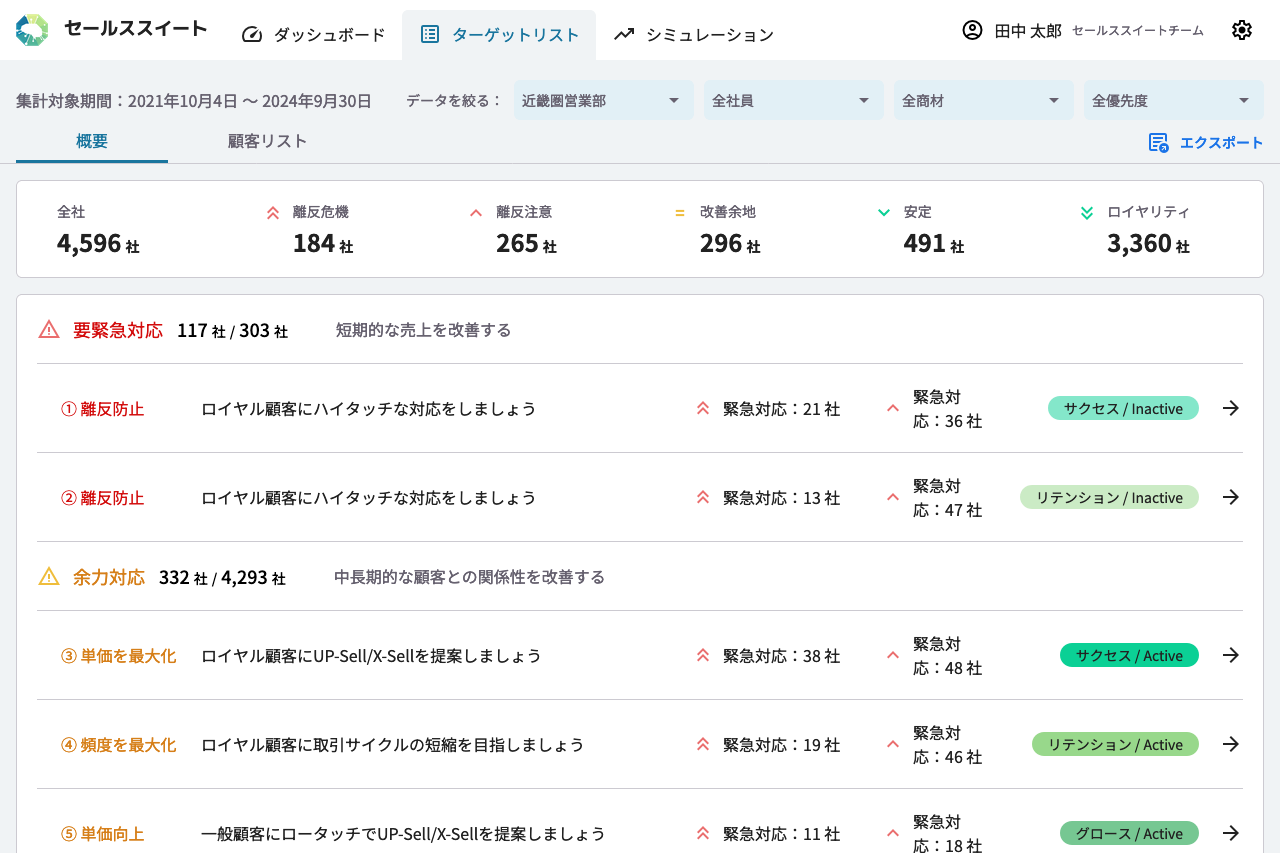Click the 田中 太郎 user name
The width and height of the screenshot is (1280, 853).
click(x=1028, y=31)
